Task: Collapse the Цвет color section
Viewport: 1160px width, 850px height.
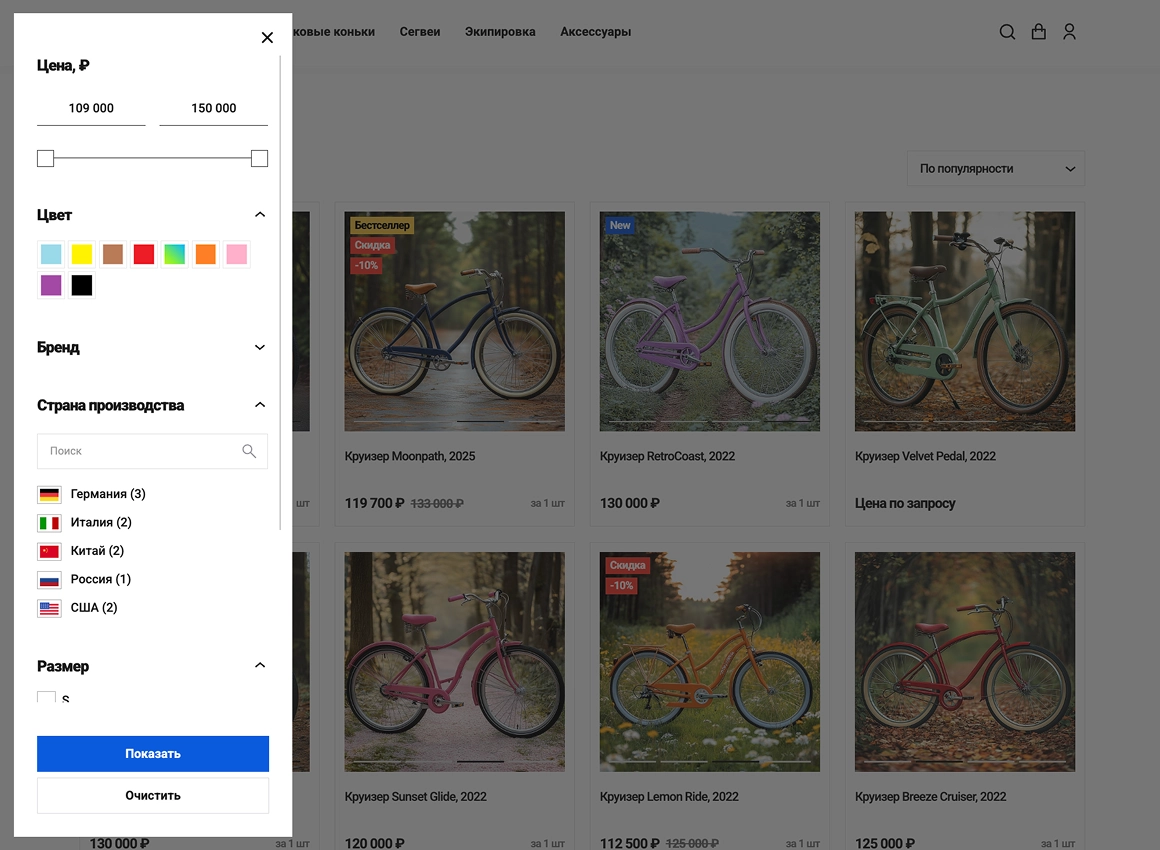Action: (x=260, y=215)
